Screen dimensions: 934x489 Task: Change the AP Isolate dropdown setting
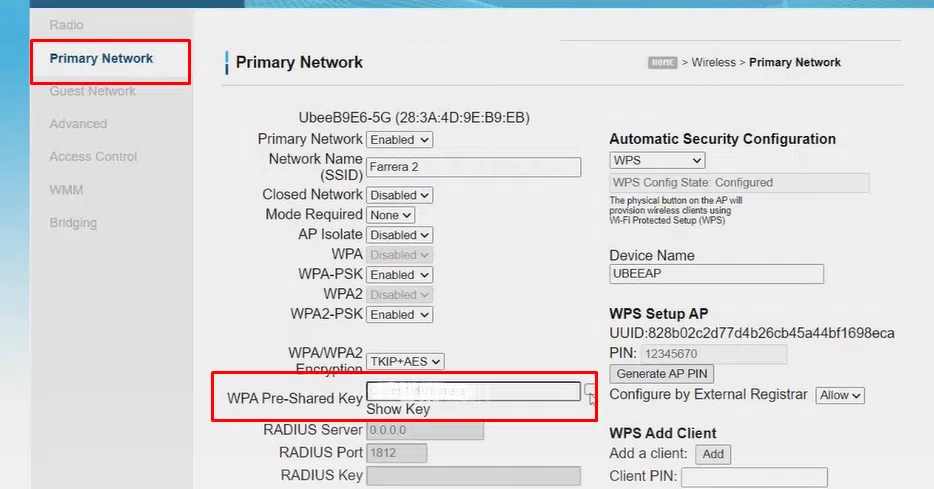coord(399,235)
